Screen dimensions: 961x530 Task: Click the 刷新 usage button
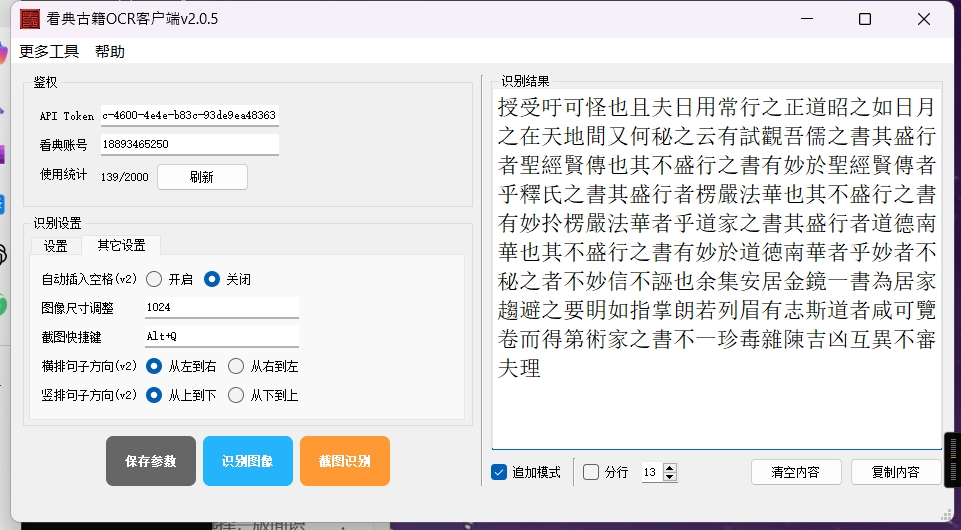click(202, 177)
